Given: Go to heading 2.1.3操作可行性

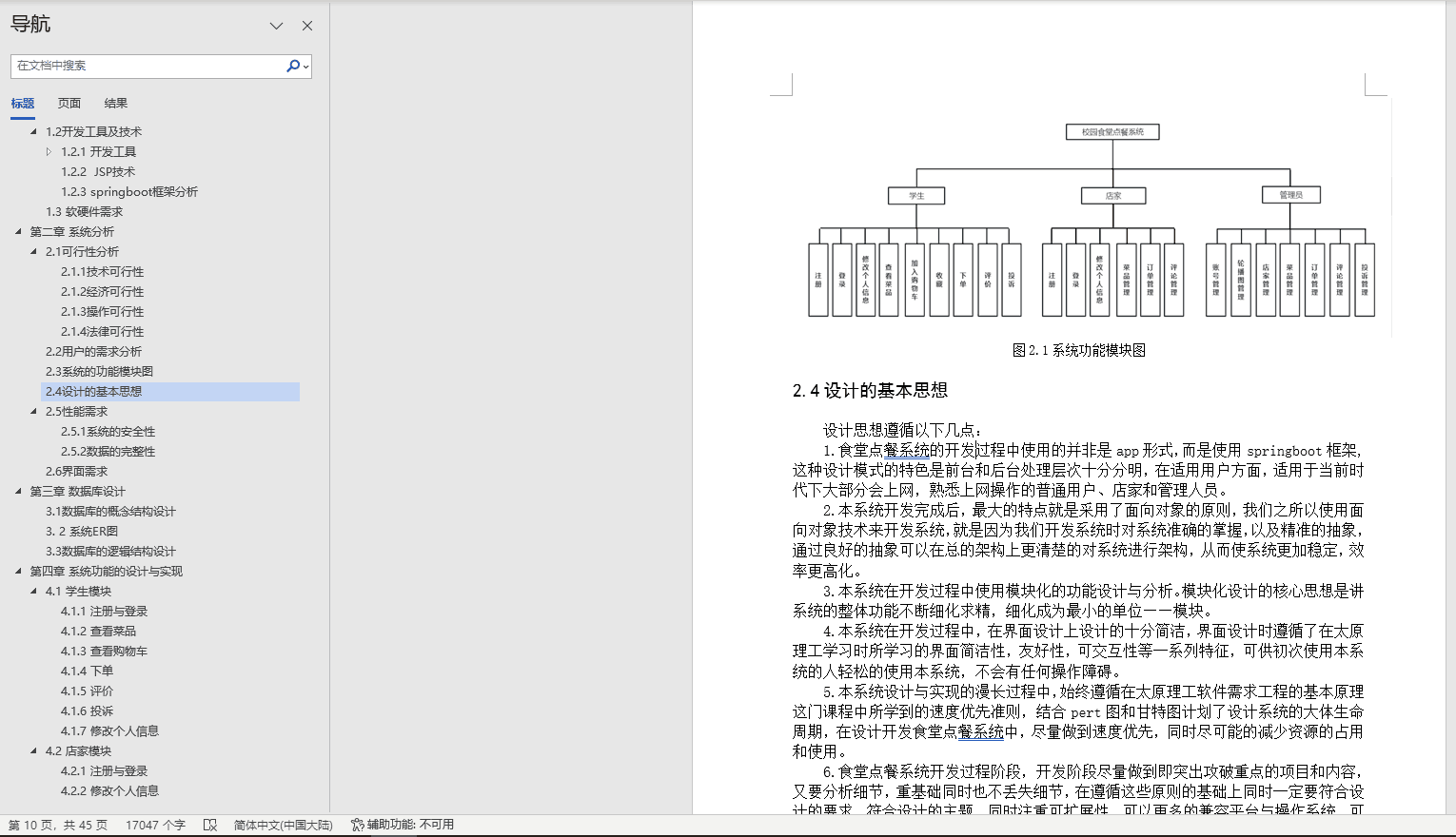Looking at the screenshot, I should coord(102,311).
